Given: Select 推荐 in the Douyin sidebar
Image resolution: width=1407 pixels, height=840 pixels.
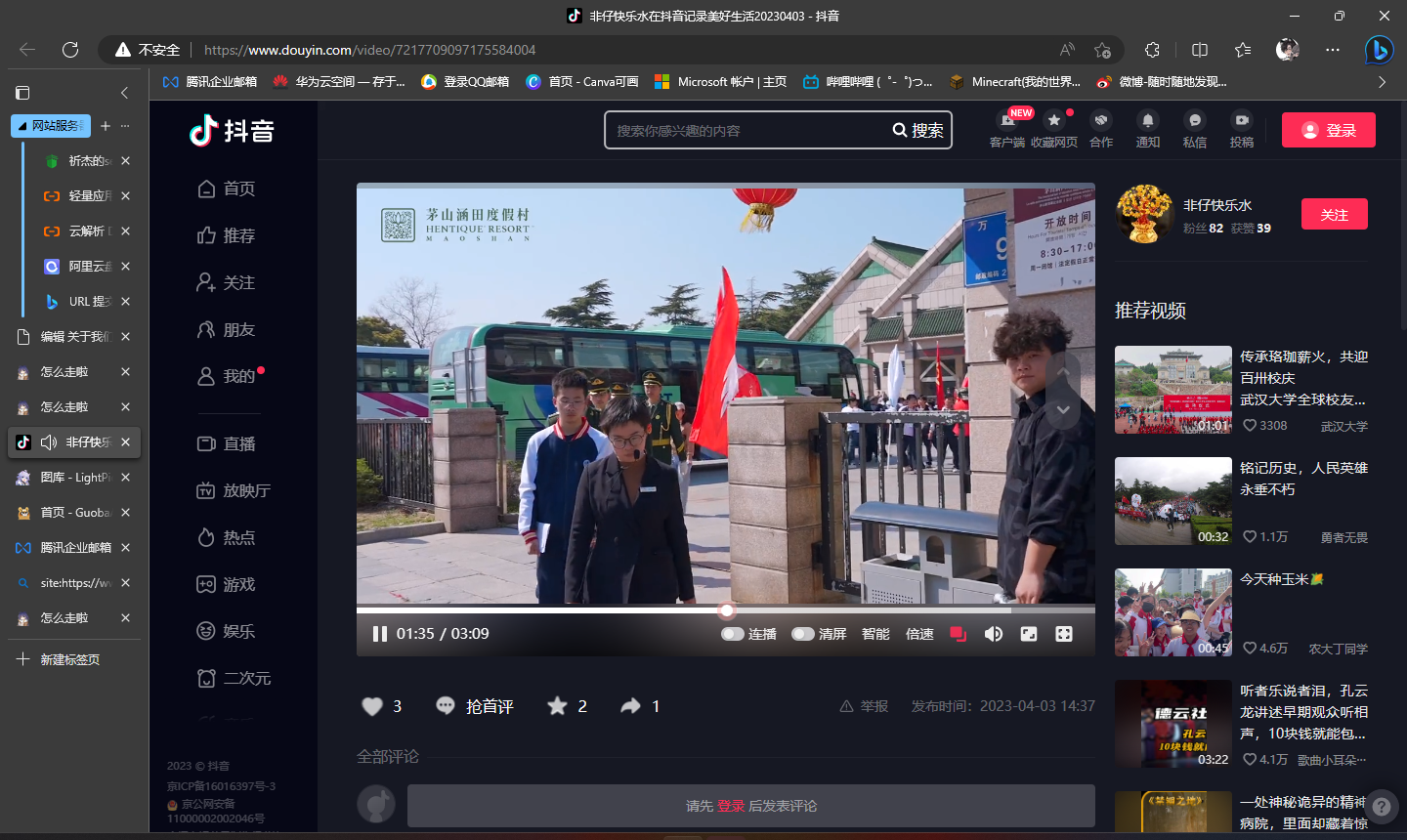Looking at the screenshot, I should [227, 235].
